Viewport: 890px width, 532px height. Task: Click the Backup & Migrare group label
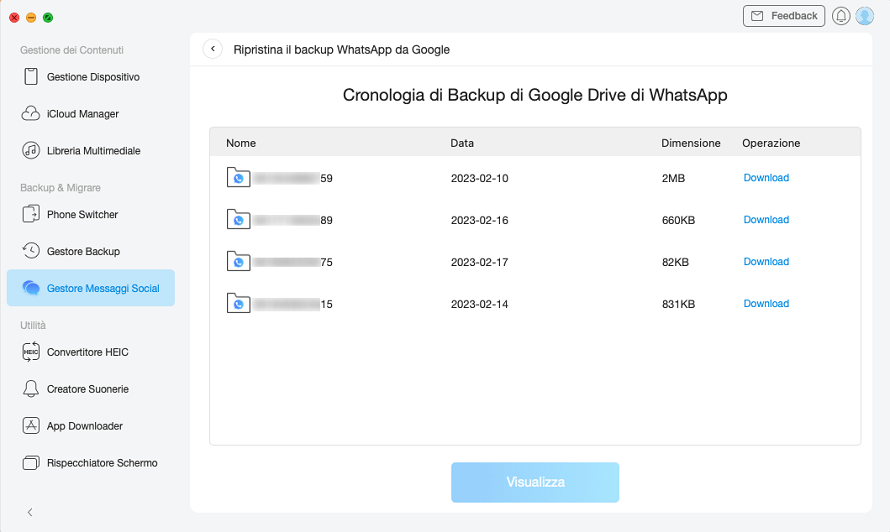point(60,187)
